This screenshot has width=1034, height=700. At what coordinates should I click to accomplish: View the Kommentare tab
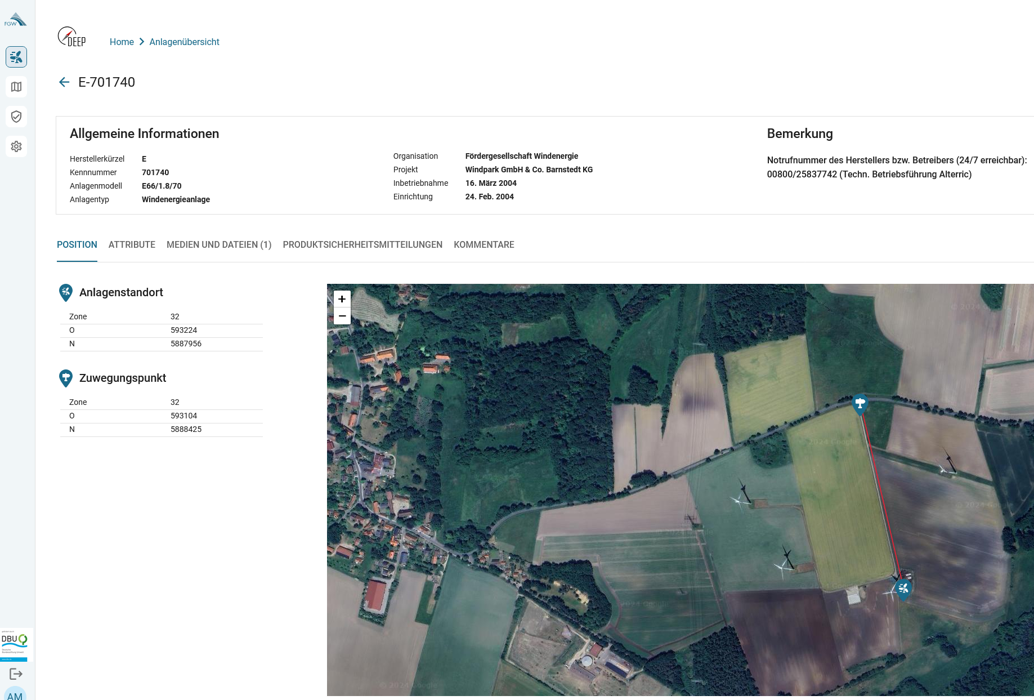pyautogui.click(x=484, y=245)
